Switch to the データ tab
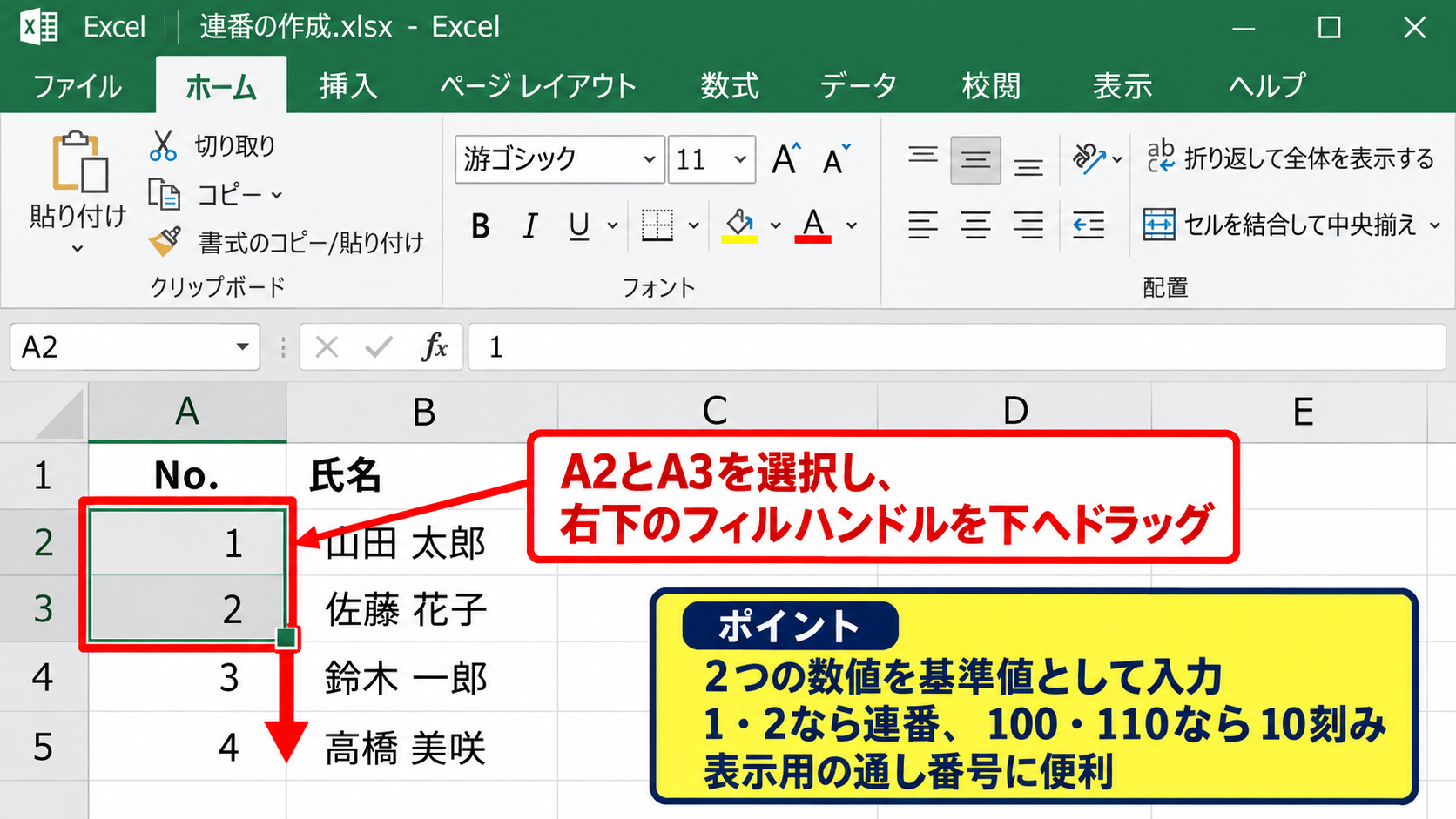This screenshot has width=1456, height=819. pos(859,86)
